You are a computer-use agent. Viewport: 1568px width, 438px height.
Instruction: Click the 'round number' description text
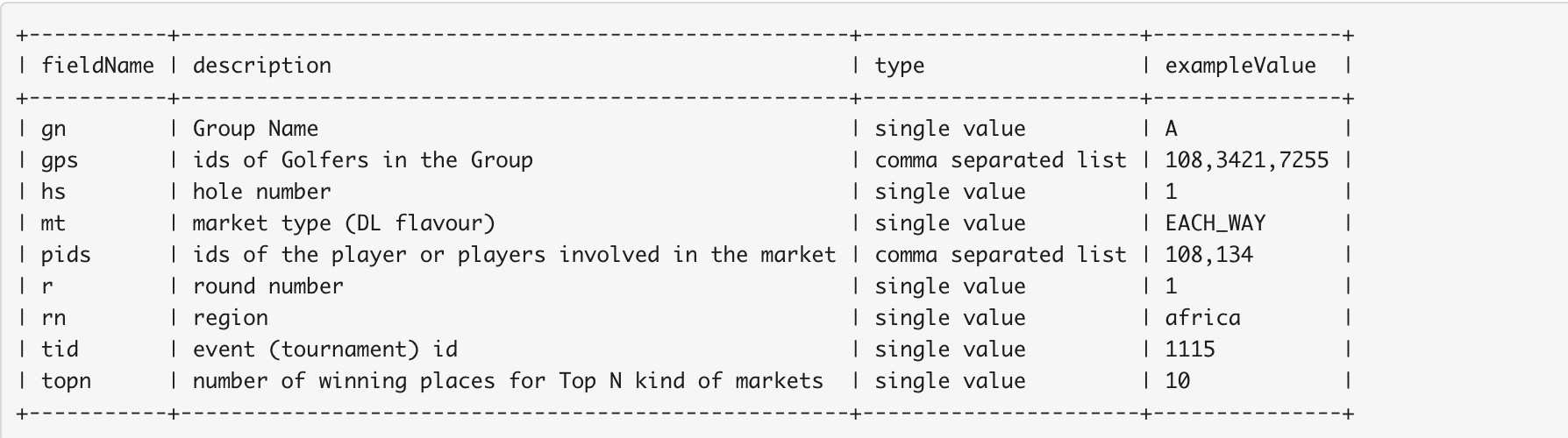[x=267, y=286]
